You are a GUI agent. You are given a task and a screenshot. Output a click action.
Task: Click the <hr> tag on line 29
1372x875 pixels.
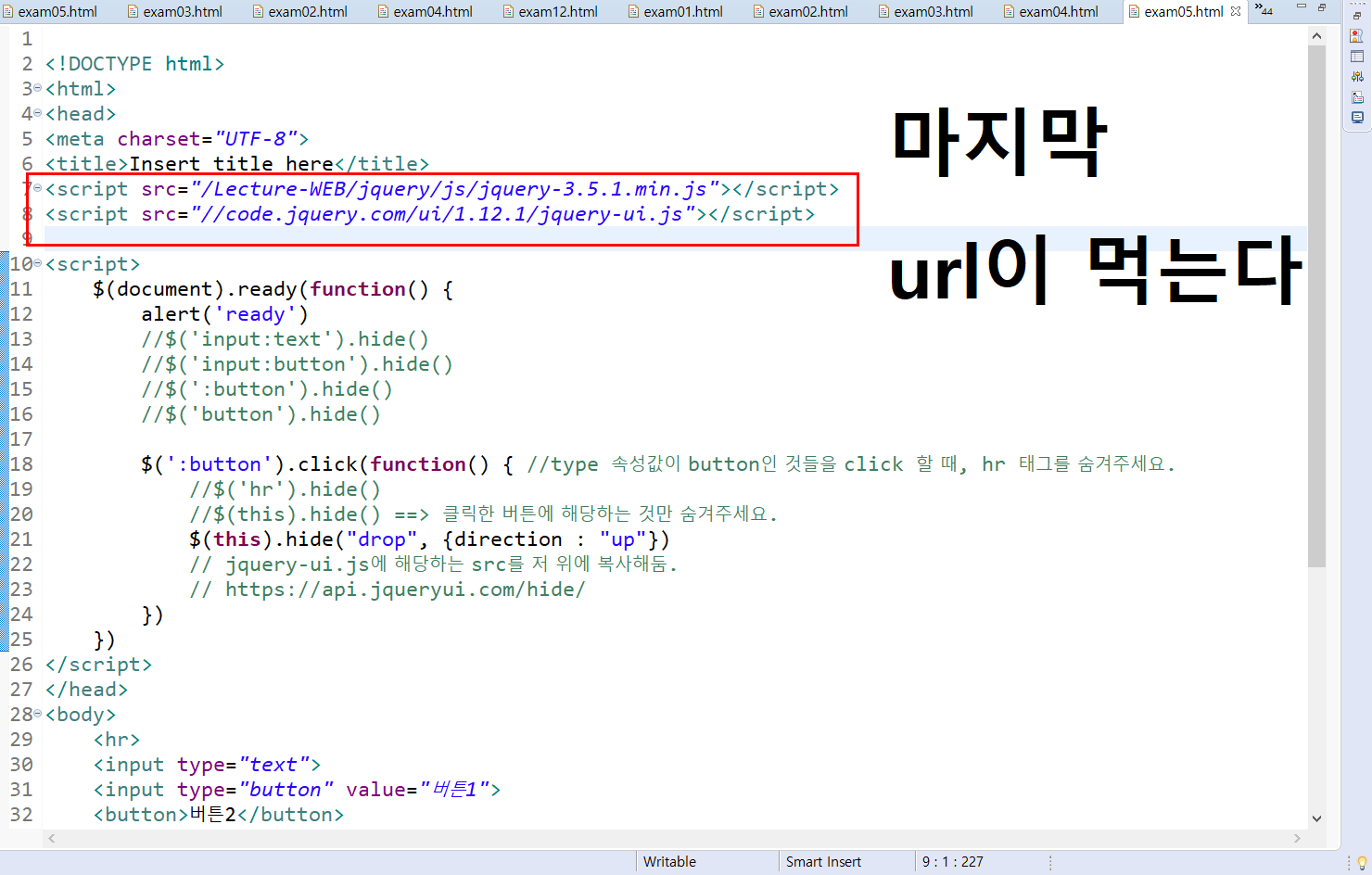(117, 740)
